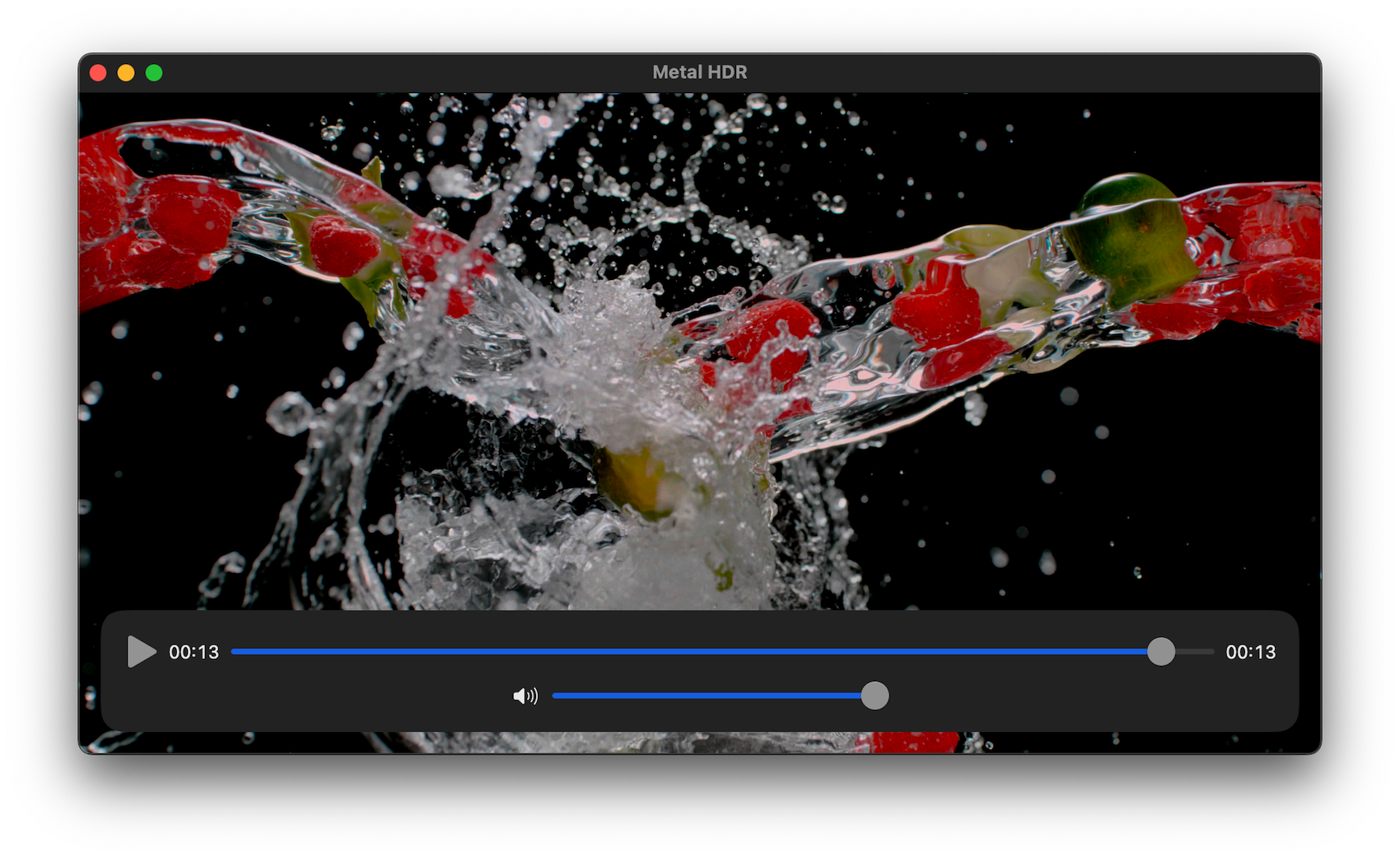Click the Metal HDR title bar text
Viewport: 1400px width, 858px height.
[699, 72]
